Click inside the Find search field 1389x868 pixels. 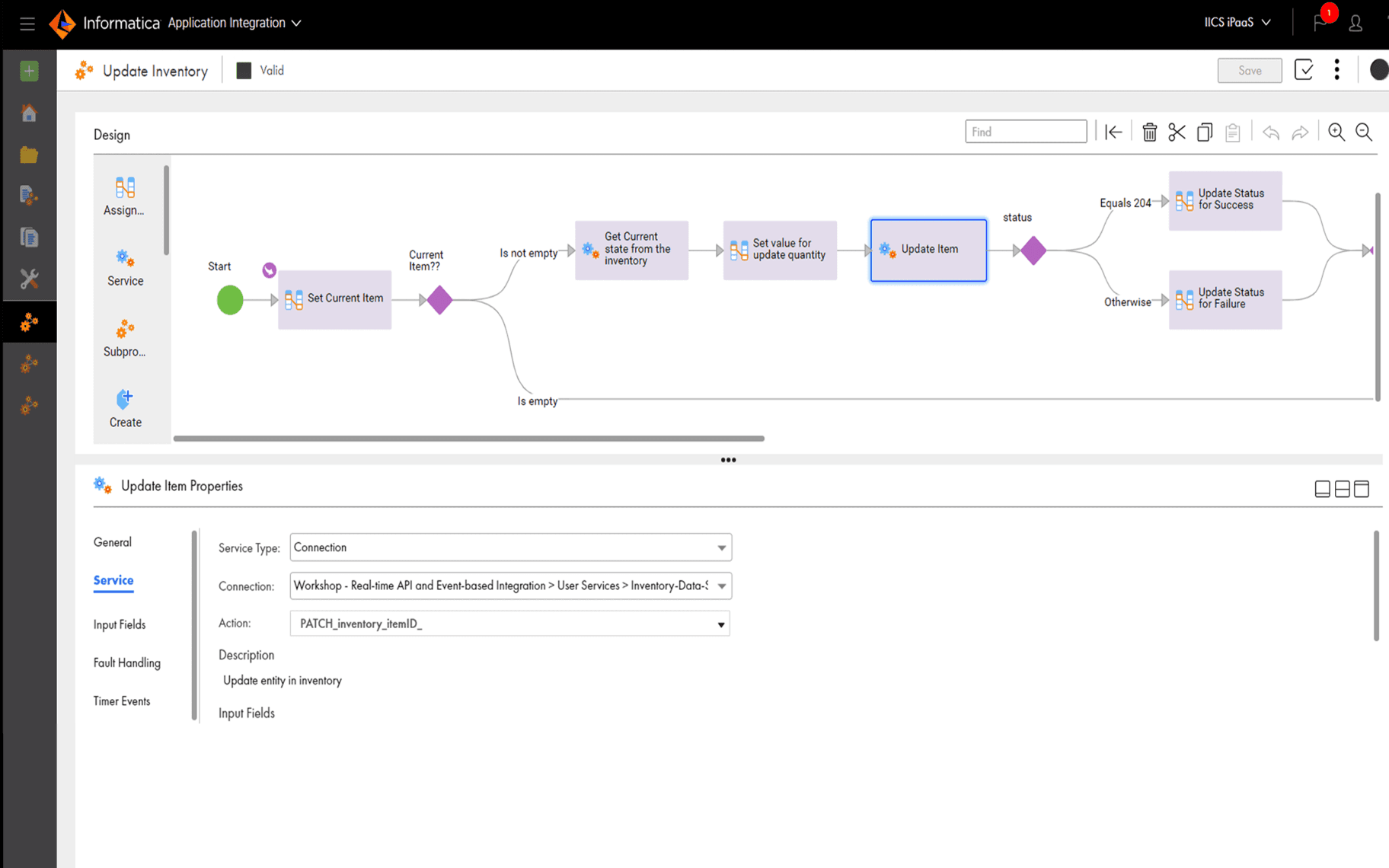(x=1026, y=131)
